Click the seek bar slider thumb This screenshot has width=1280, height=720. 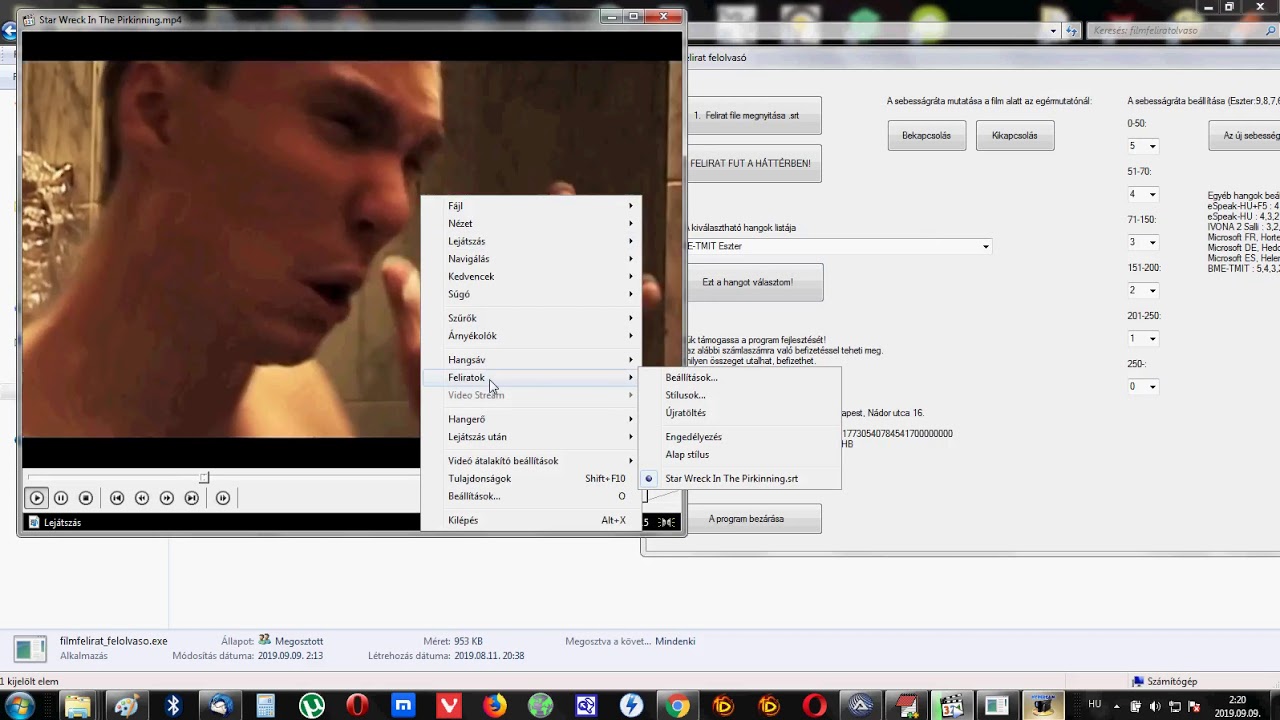[204, 478]
